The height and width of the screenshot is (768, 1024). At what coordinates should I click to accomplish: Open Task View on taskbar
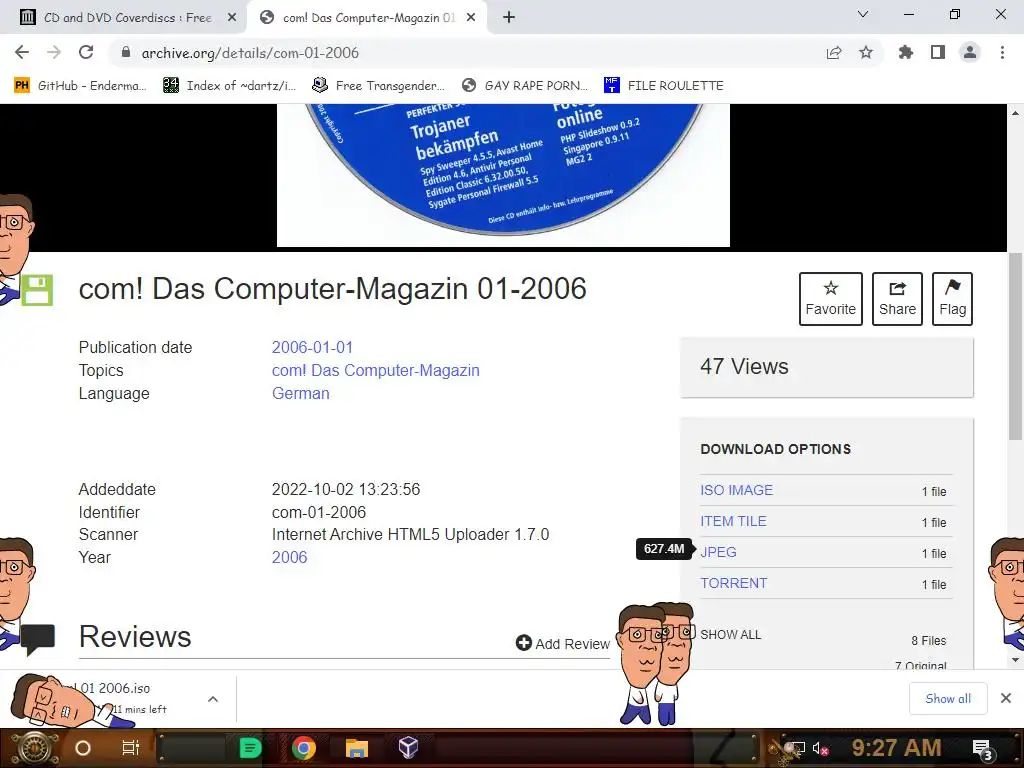point(131,748)
